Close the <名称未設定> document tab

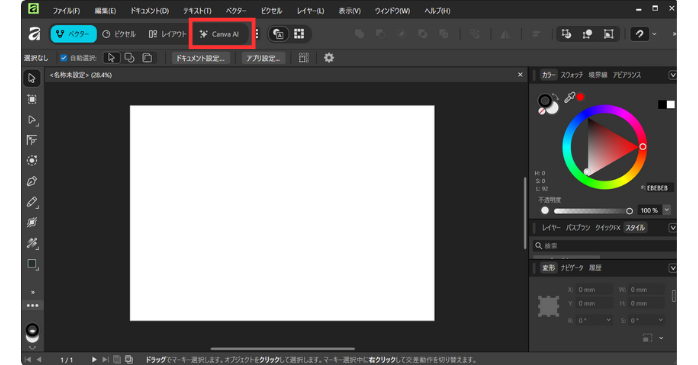point(520,75)
